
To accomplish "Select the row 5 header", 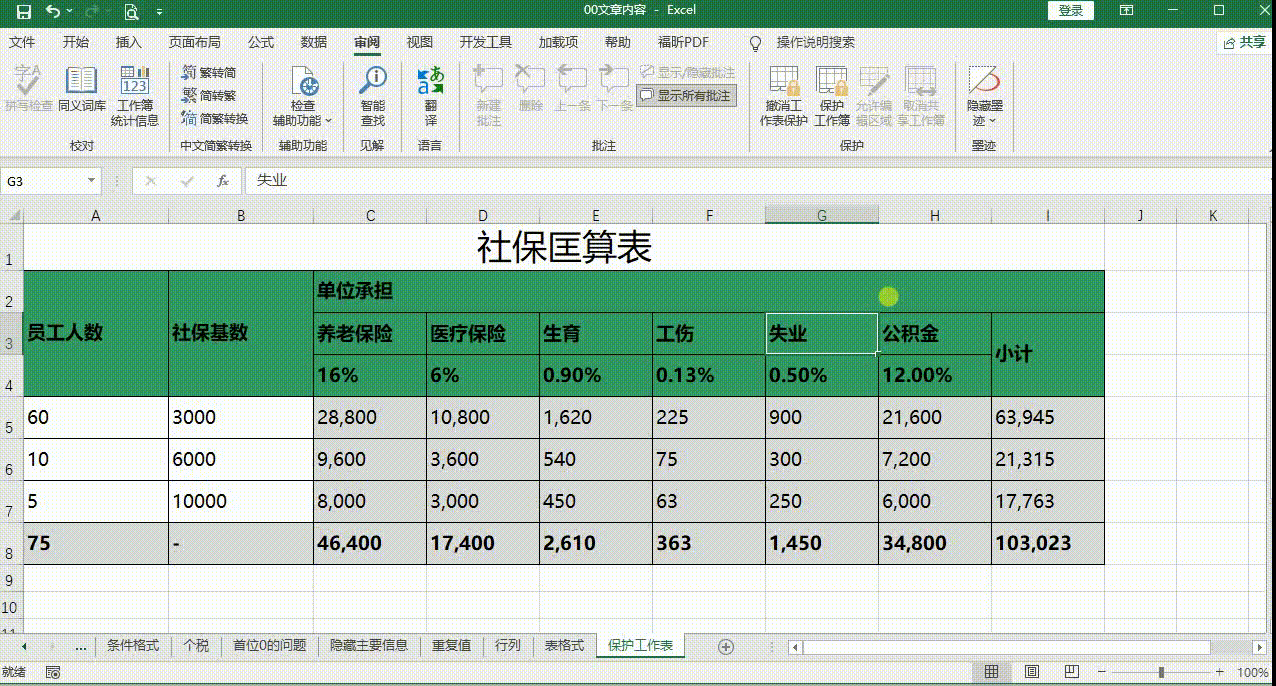I will point(11,418).
